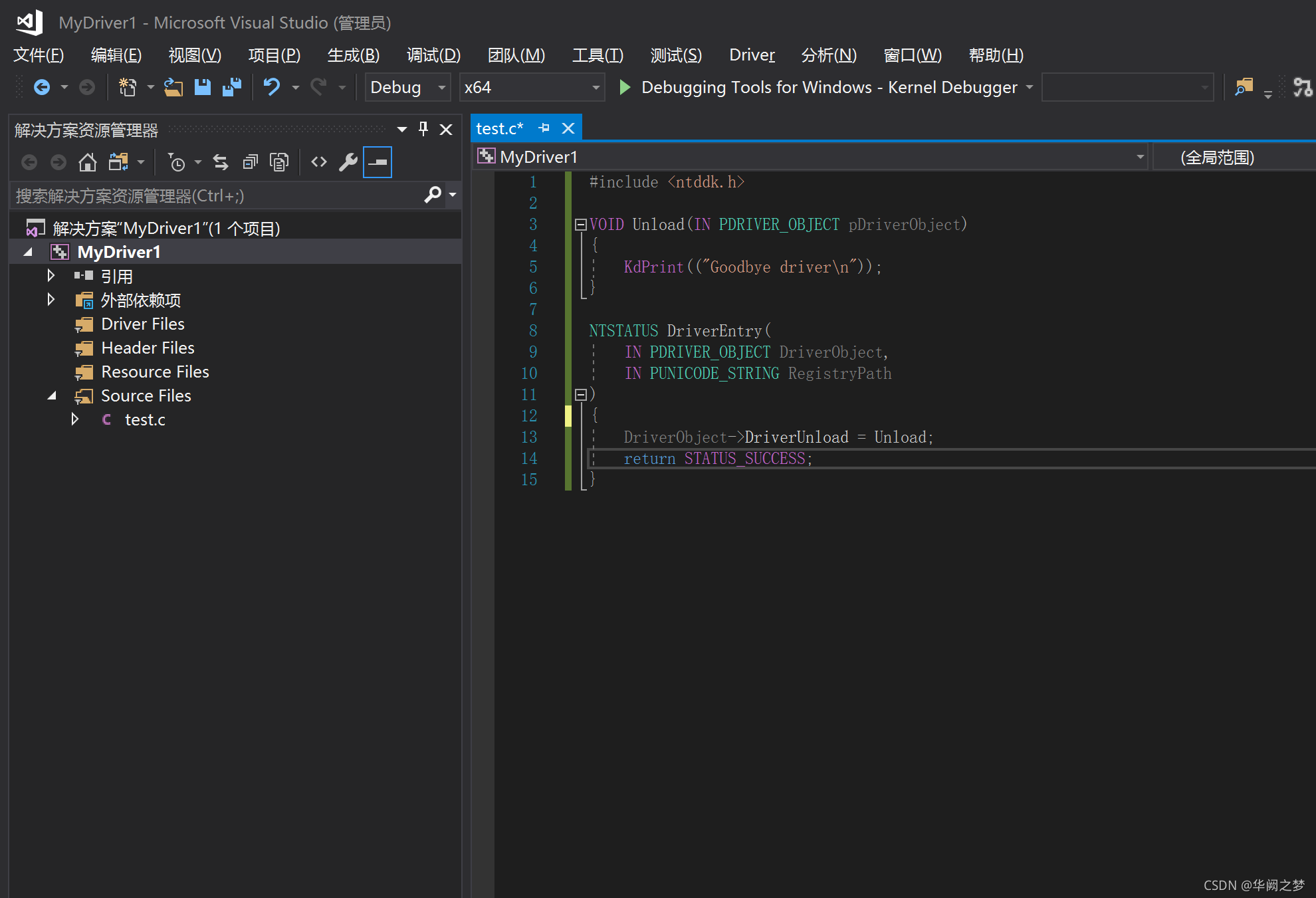The height and width of the screenshot is (898, 1316).
Task: Click the View Code icon
Action: [x=319, y=162]
